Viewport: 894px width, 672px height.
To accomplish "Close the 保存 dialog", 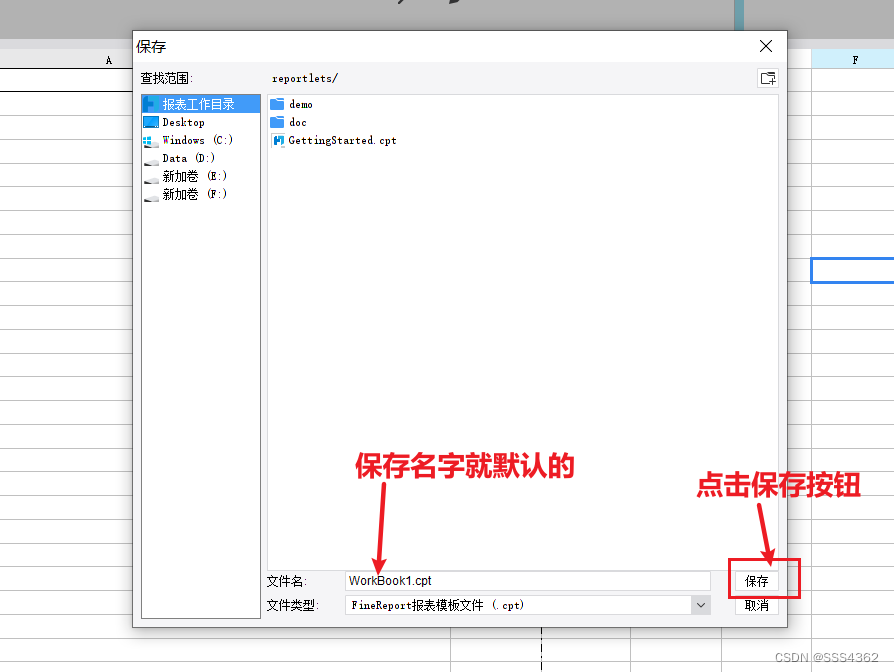I will coord(766,46).
